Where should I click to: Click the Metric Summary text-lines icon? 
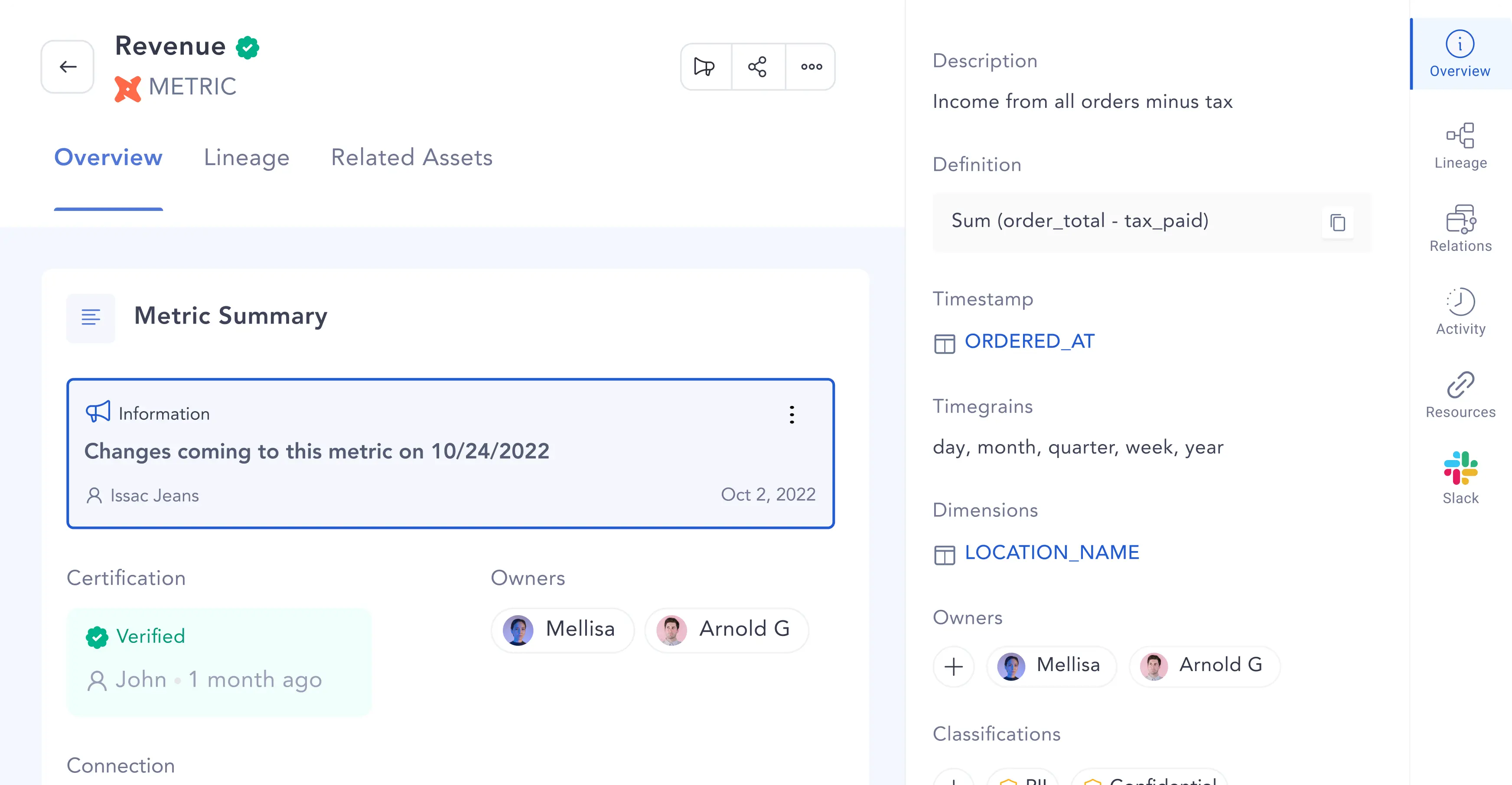coord(91,318)
